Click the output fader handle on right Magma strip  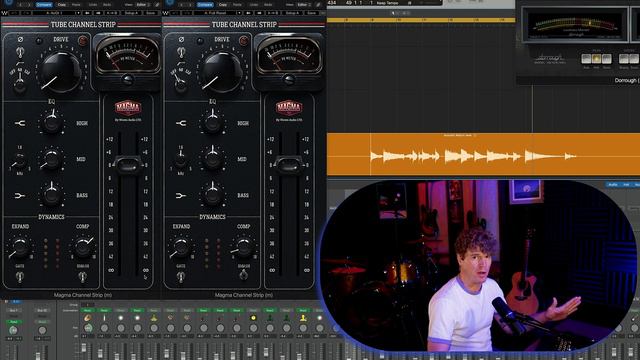click(x=289, y=164)
